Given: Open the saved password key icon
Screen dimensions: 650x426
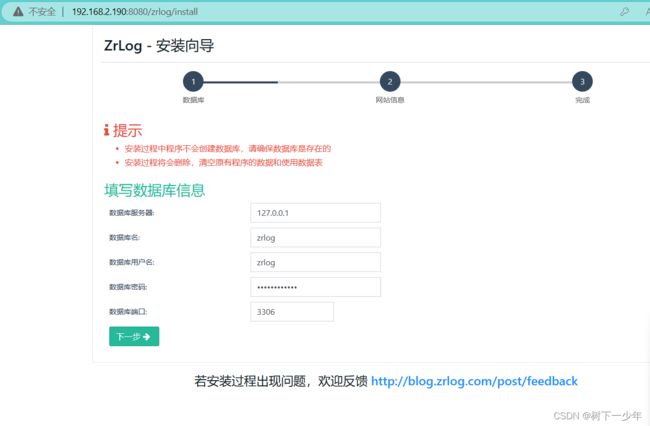Looking at the screenshot, I should (x=624, y=12).
